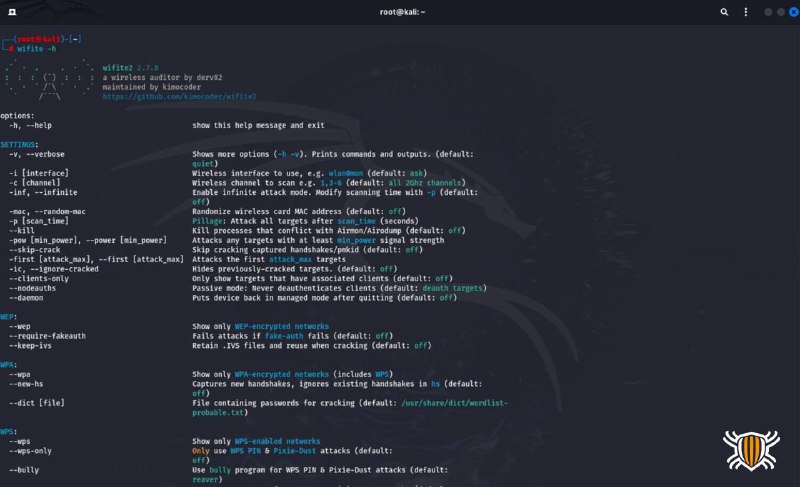Click 'Only show targets that have associated clients'
The width and height of the screenshot is (800, 487).
pos(322,279)
